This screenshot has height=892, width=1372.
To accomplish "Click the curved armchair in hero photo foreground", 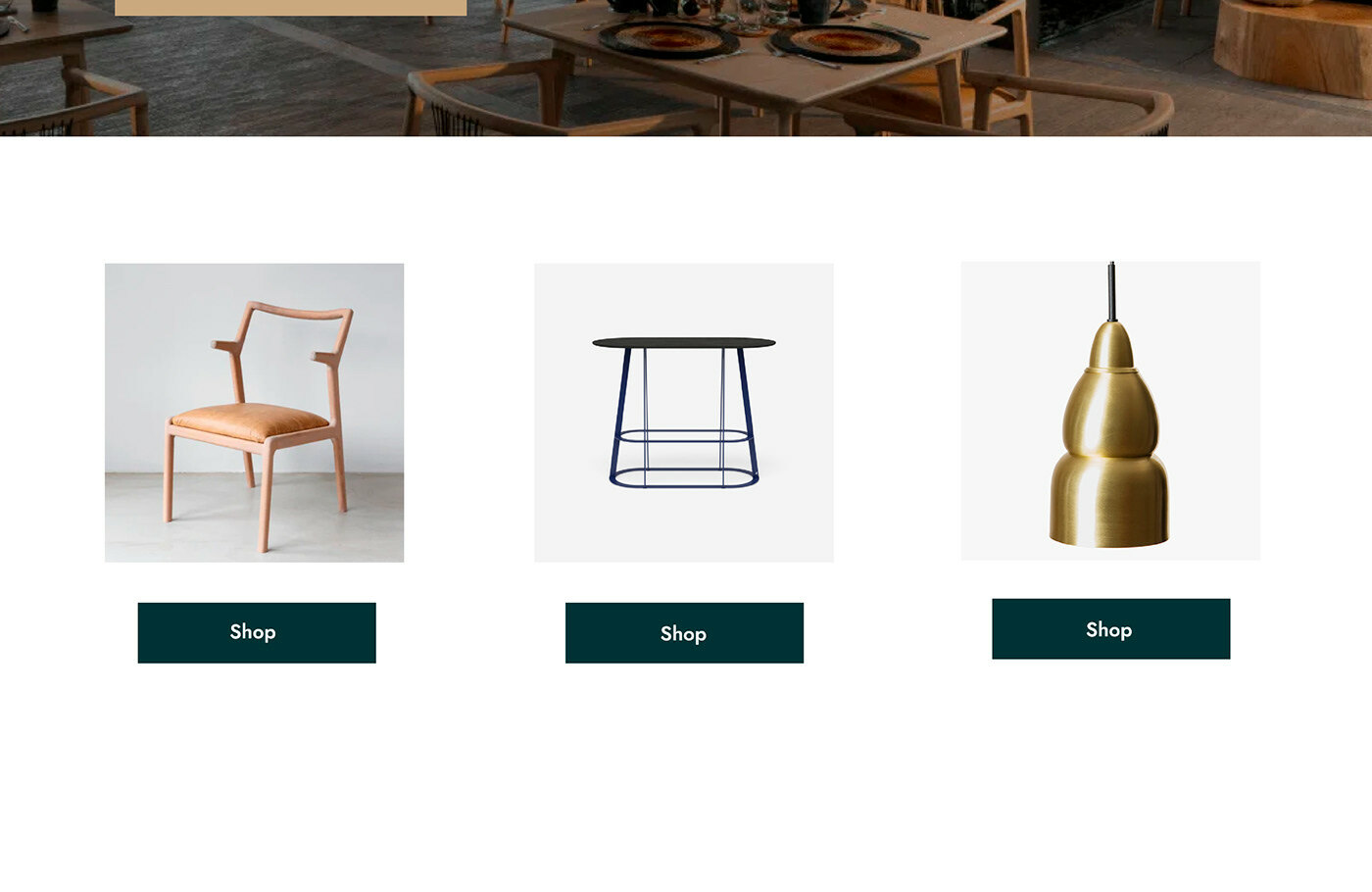I will coord(559,103).
